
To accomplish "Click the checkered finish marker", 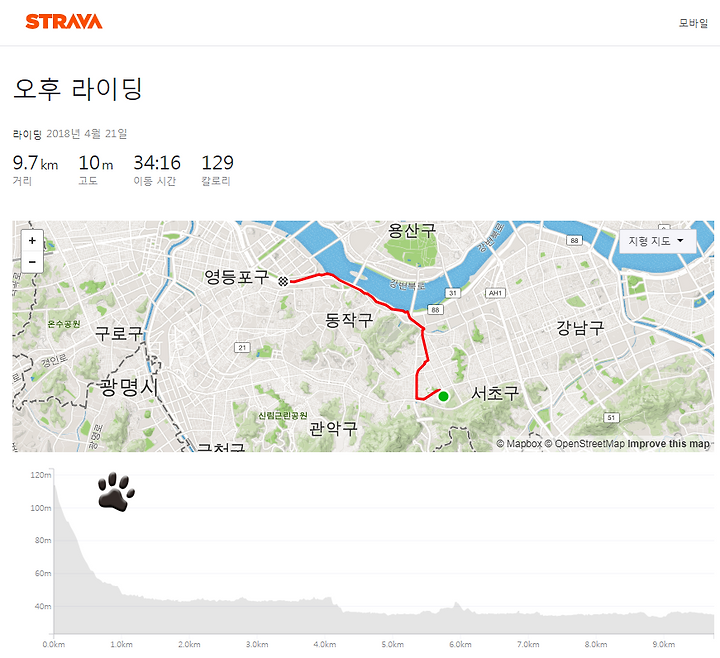I will tap(283, 281).
